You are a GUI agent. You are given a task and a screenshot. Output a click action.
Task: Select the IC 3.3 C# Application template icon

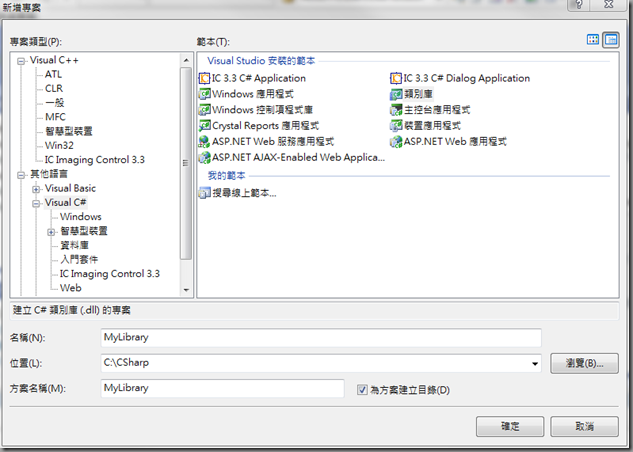[204, 78]
